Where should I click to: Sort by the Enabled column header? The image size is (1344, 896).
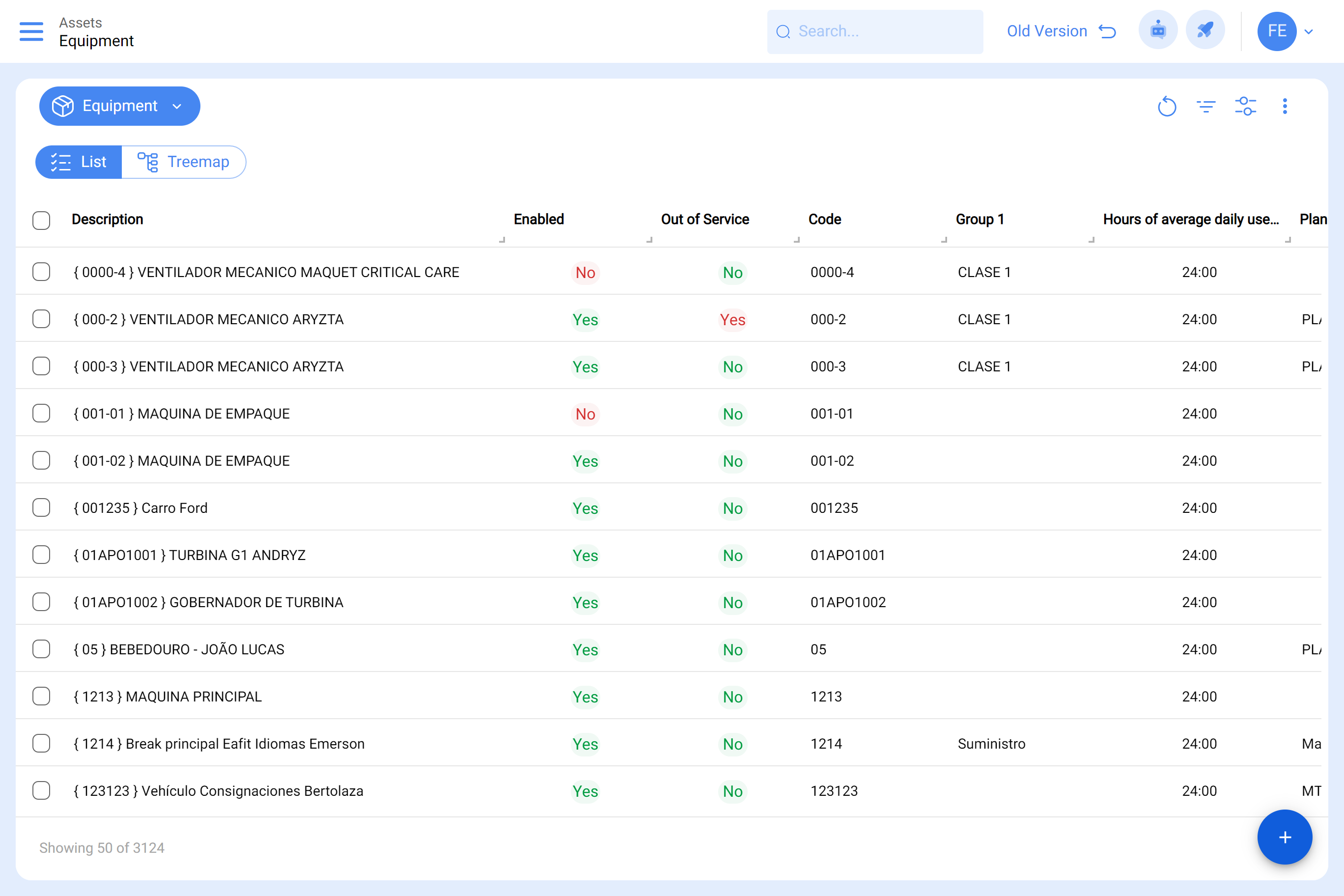pyautogui.click(x=538, y=220)
